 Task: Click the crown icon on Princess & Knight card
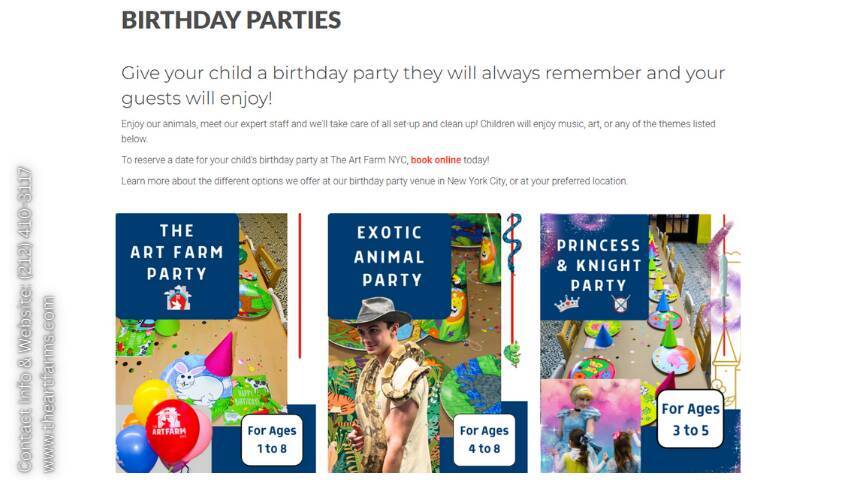click(x=568, y=303)
